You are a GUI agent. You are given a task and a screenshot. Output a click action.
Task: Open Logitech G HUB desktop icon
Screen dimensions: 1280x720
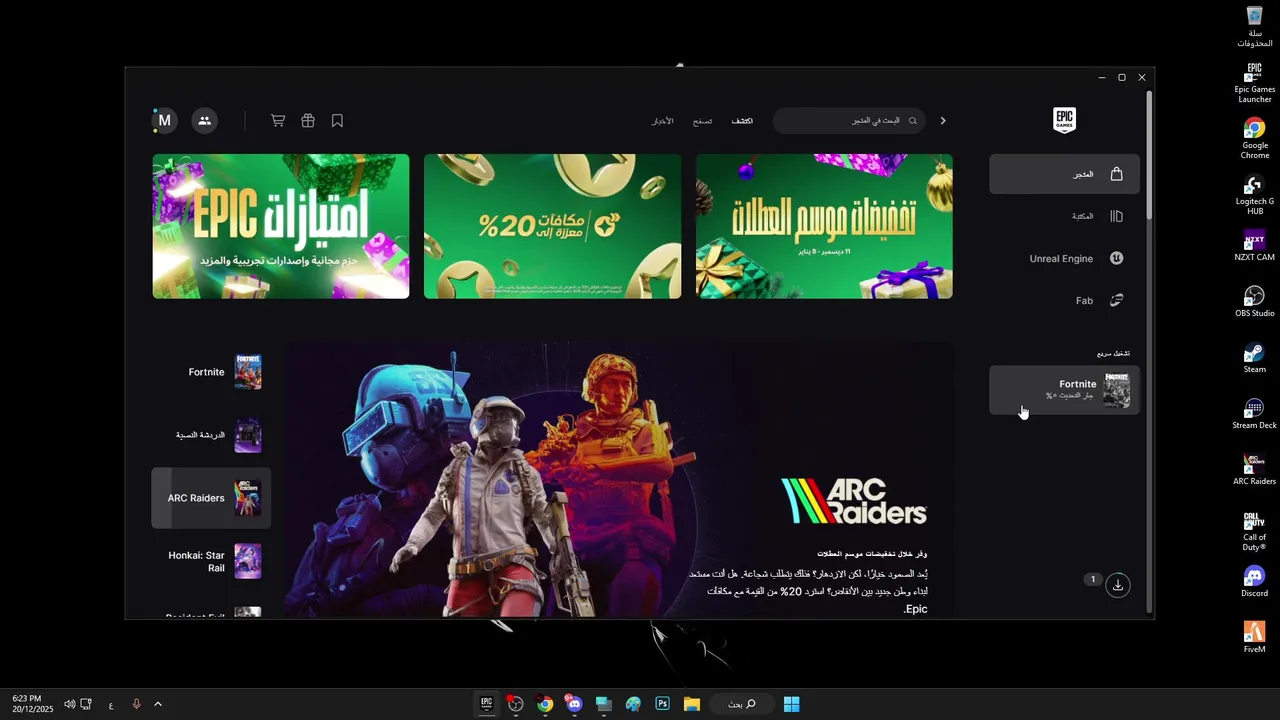tap(1254, 195)
